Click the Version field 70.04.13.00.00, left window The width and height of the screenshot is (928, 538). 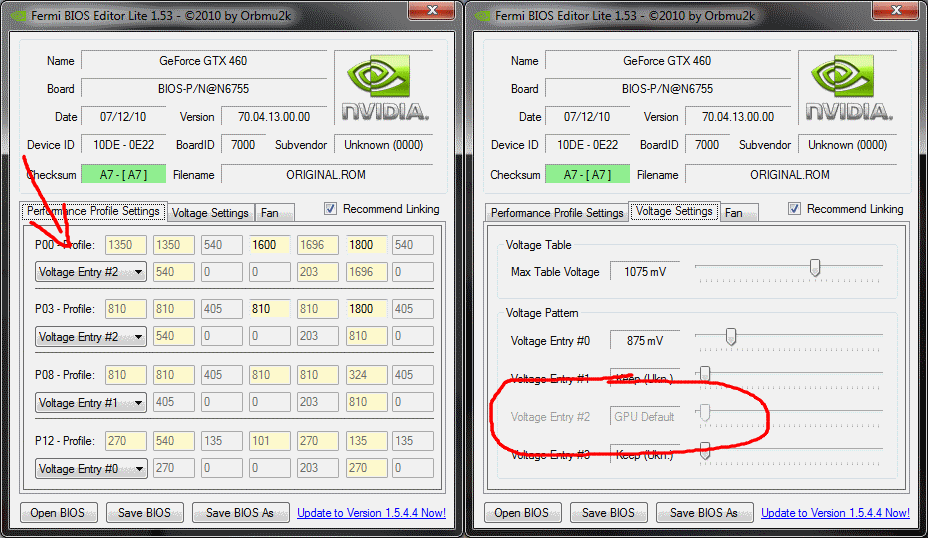click(274, 117)
